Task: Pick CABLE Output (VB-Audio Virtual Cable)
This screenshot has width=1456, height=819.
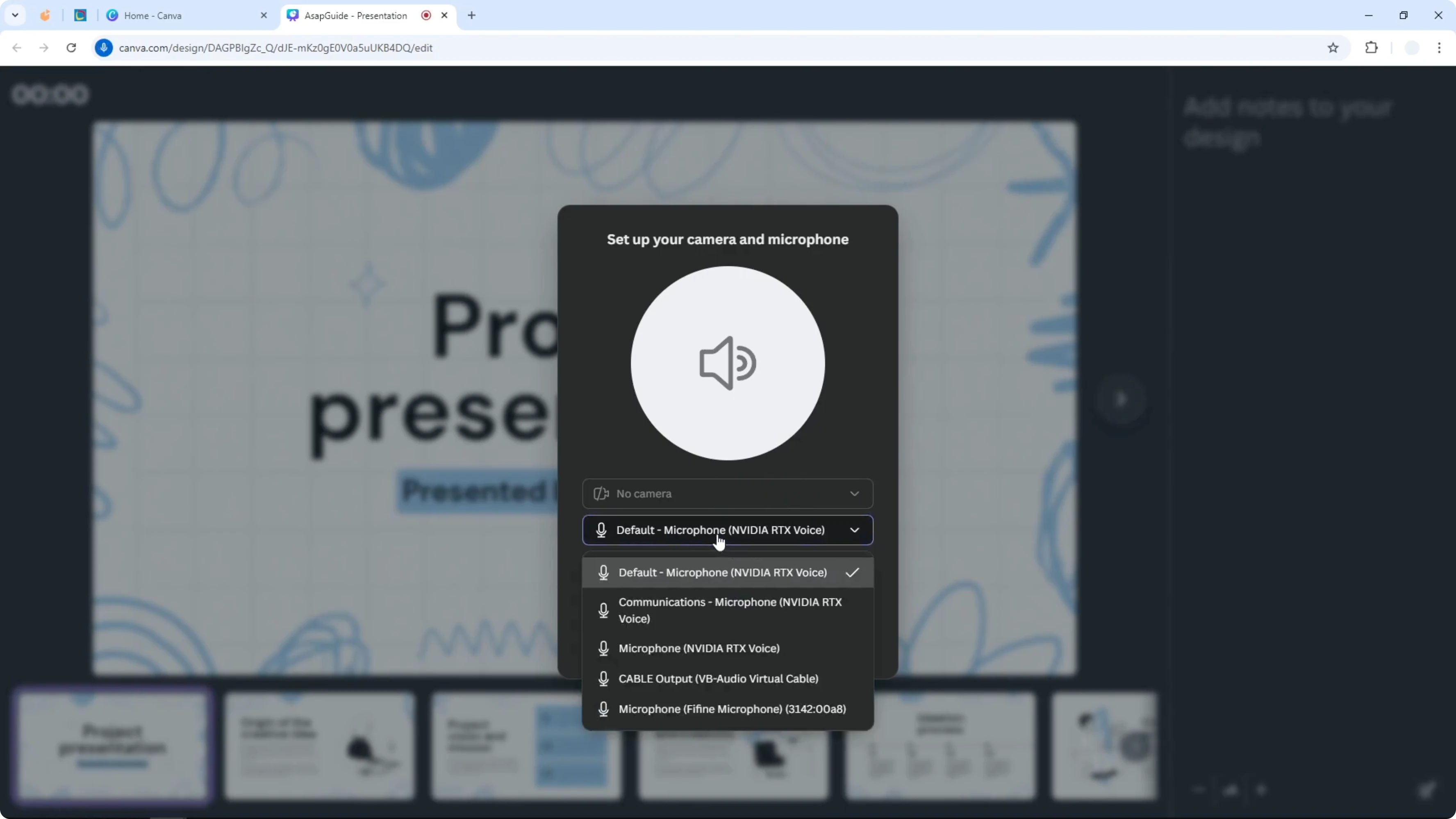Action: 728,678
